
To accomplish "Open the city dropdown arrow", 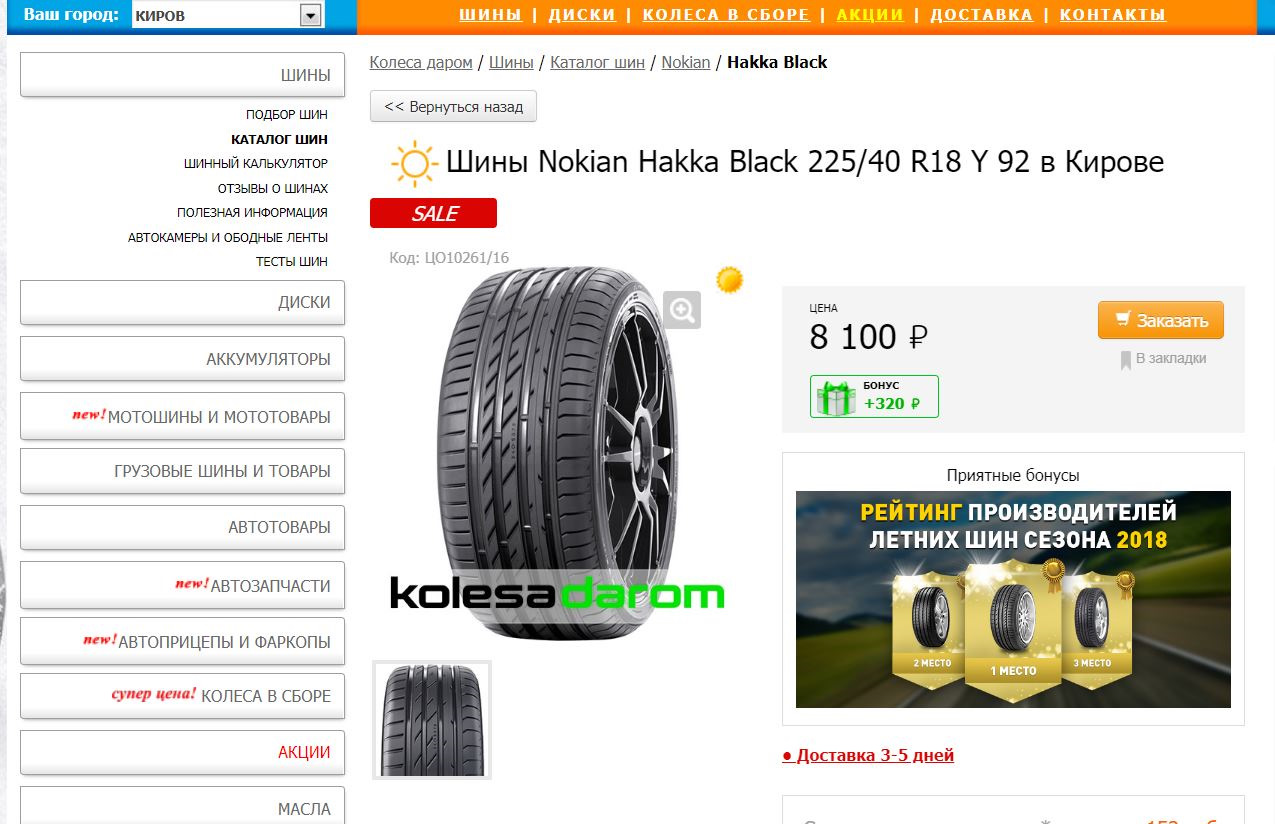I will [x=311, y=15].
